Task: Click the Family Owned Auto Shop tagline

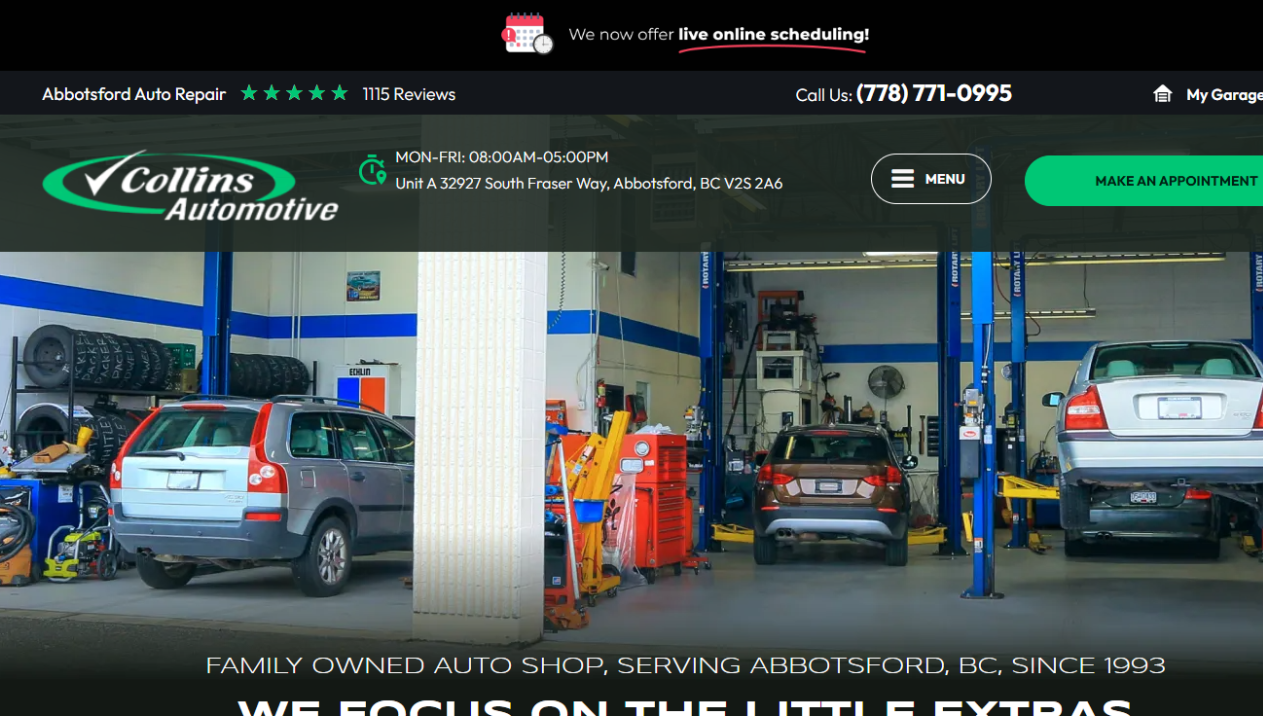Action: (685, 665)
